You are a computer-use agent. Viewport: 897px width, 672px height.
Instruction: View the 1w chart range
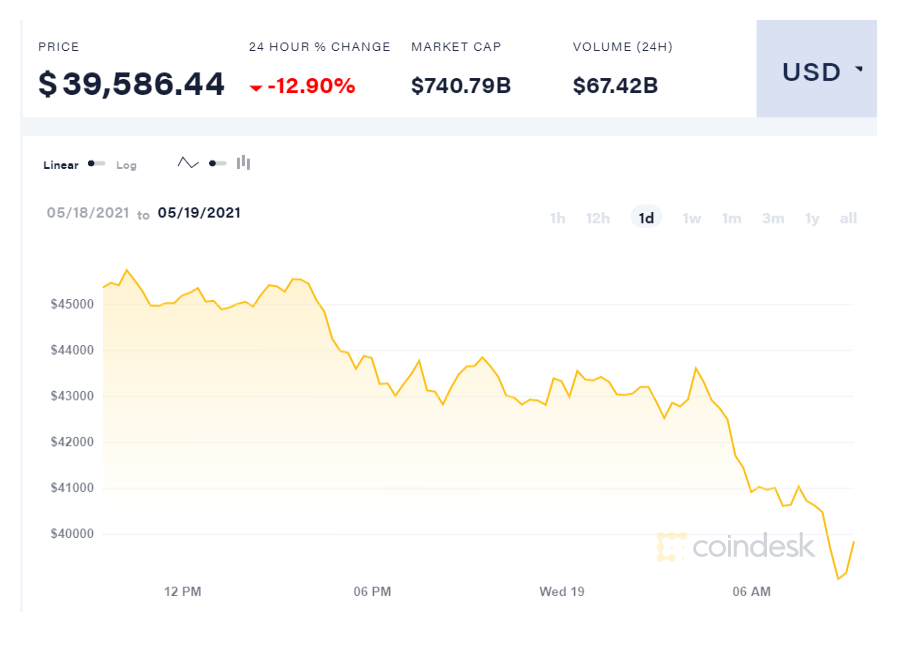click(x=691, y=217)
